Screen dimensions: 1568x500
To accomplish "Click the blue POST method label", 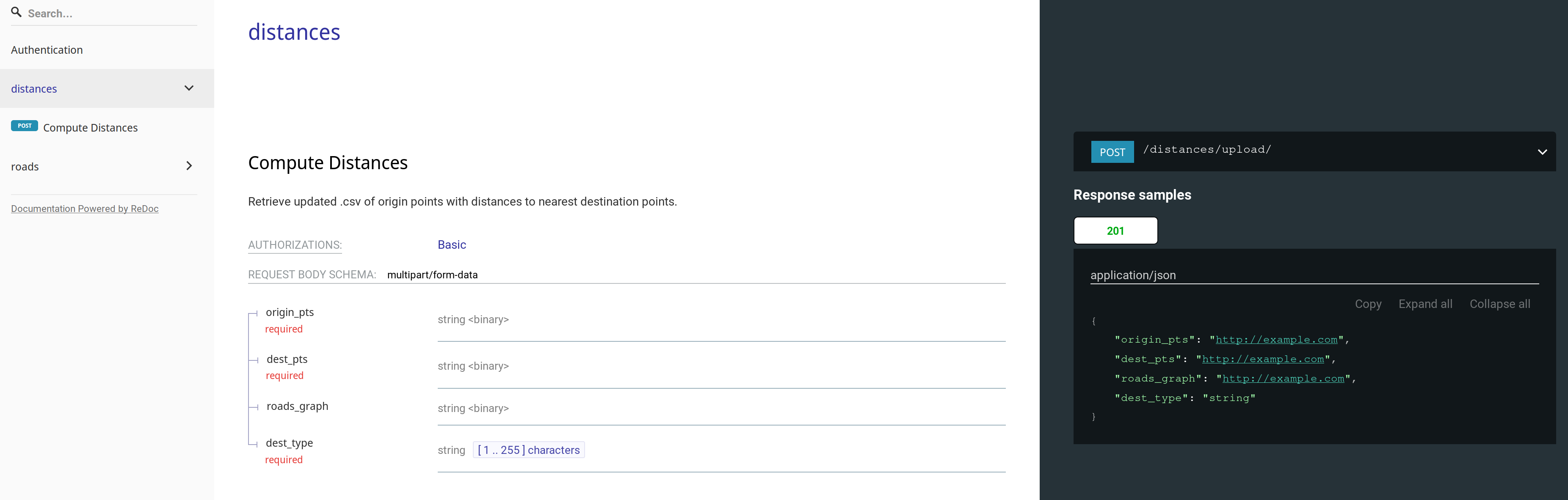I will (x=1112, y=152).
